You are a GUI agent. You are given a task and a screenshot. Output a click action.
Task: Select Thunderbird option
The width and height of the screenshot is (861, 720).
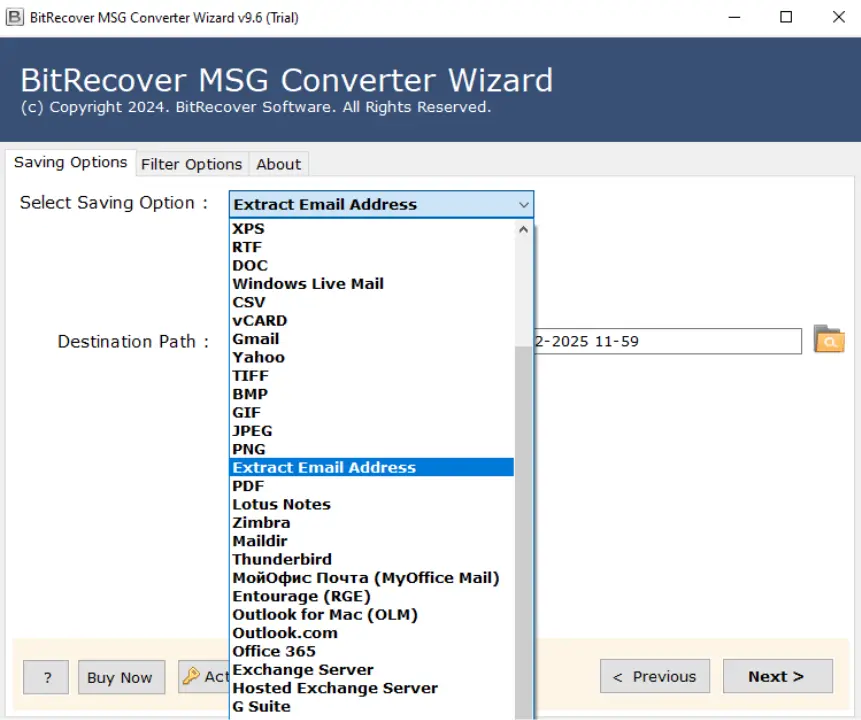[372, 559]
